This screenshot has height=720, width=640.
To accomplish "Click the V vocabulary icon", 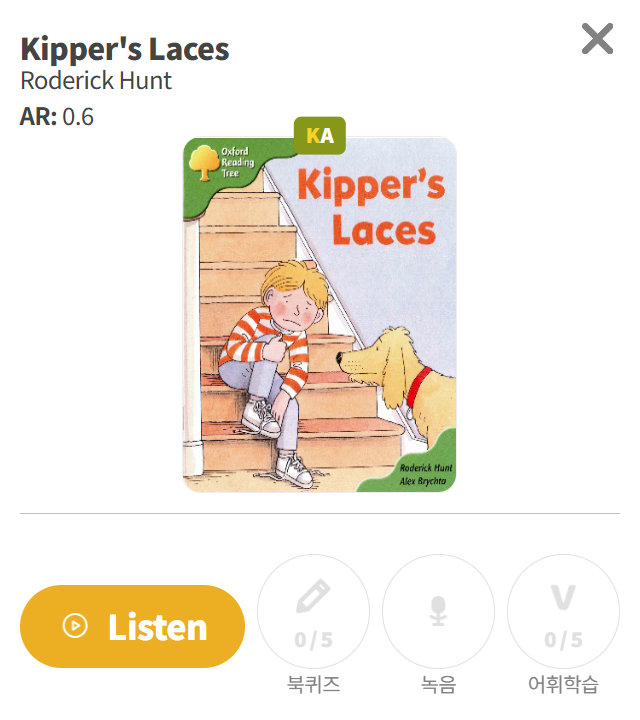I will 563,597.
